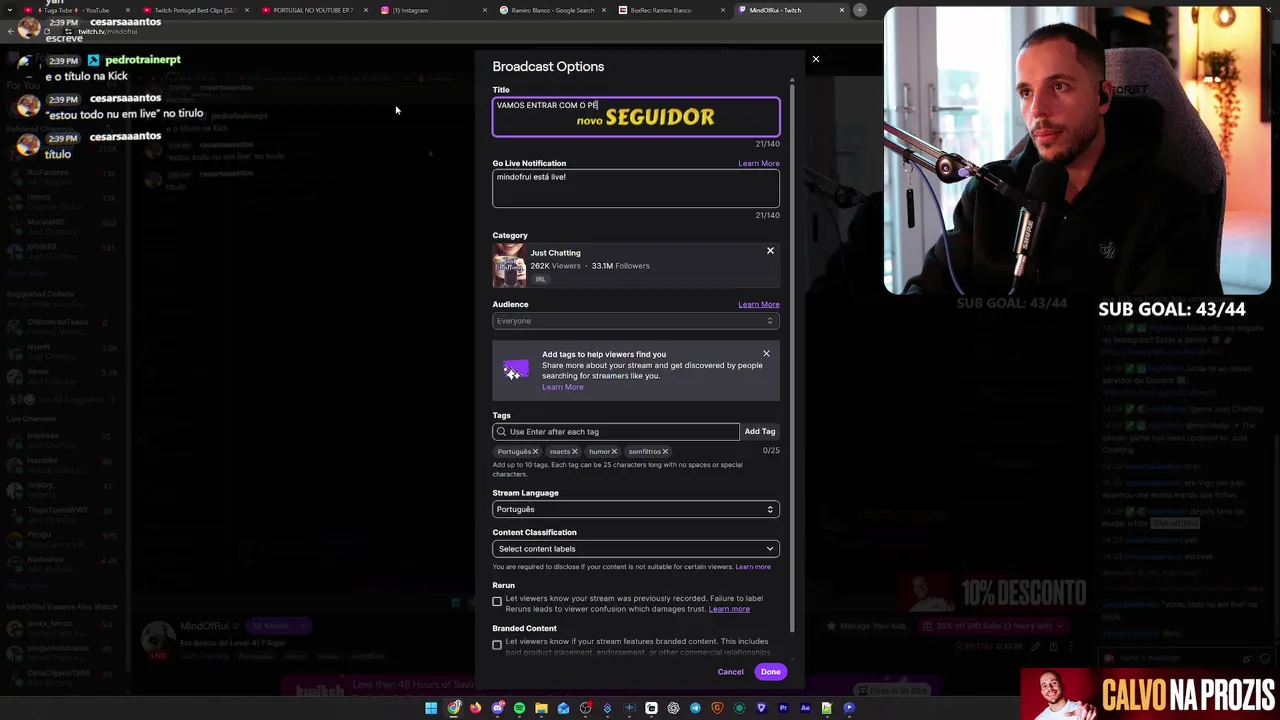The width and height of the screenshot is (1280, 720).
Task: Click the Cancel button
Action: click(730, 672)
